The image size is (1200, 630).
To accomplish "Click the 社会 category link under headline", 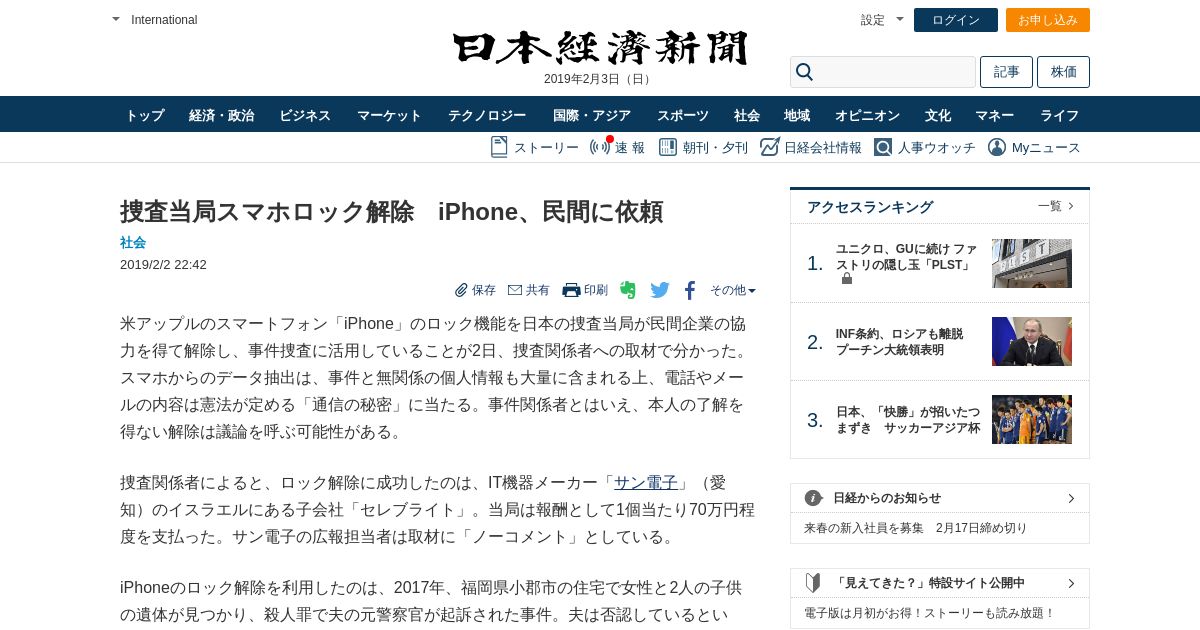I will (133, 242).
